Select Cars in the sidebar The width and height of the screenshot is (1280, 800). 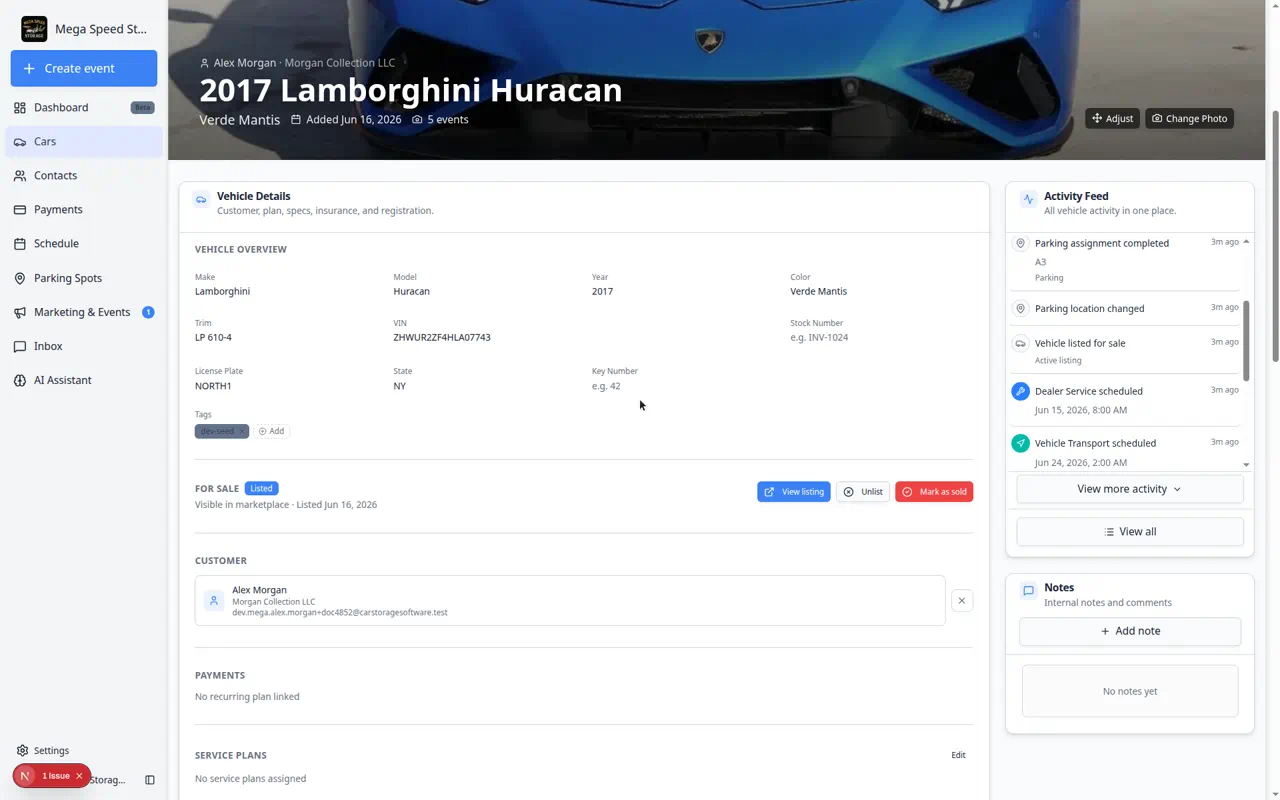coord(84,141)
